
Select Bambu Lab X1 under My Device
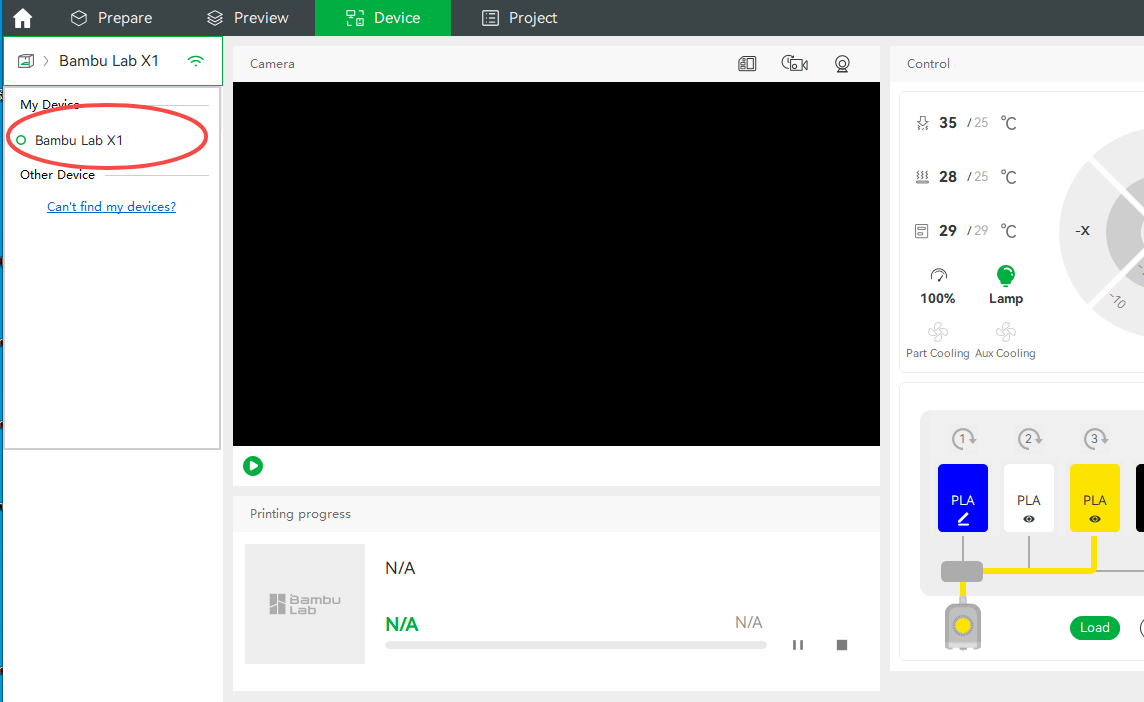[x=79, y=140]
